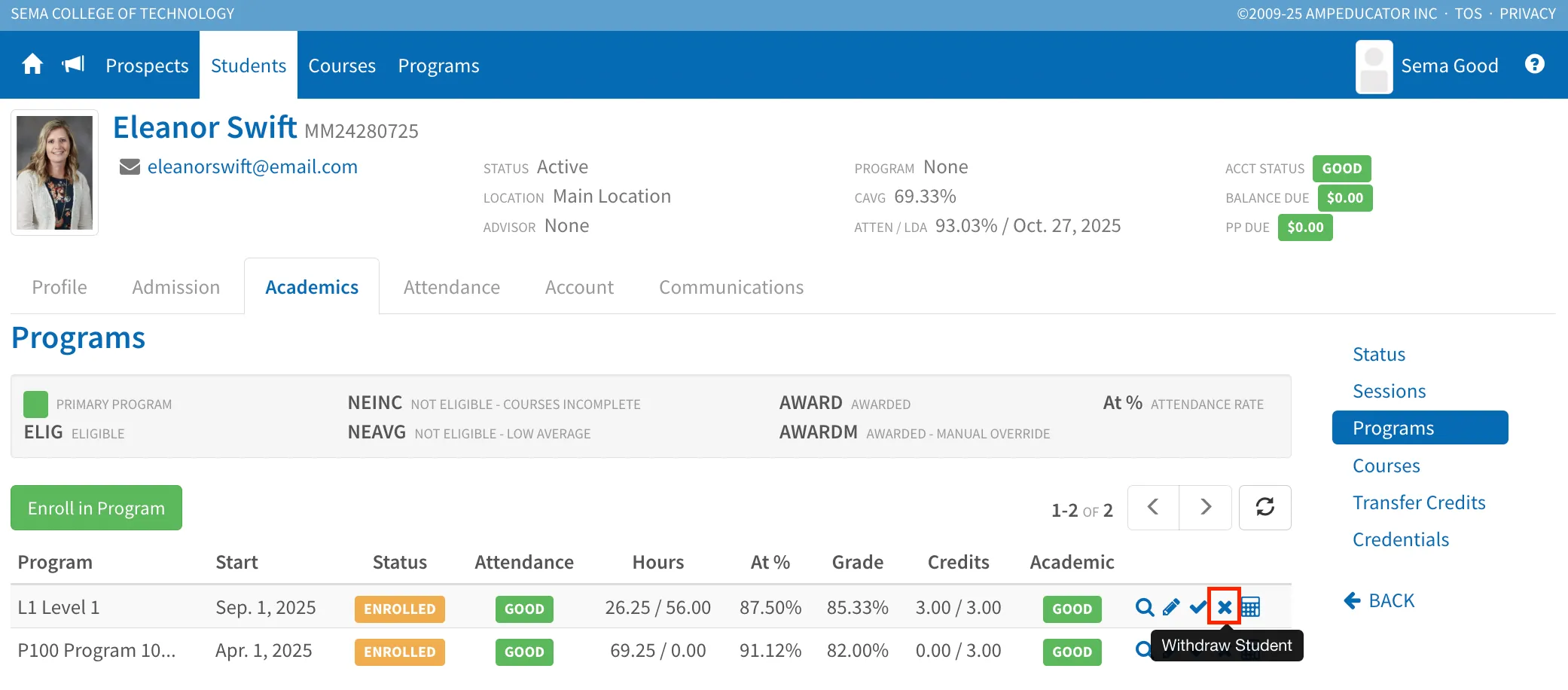
Task: Switch to the Profile tab
Action: [x=59, y=287]
